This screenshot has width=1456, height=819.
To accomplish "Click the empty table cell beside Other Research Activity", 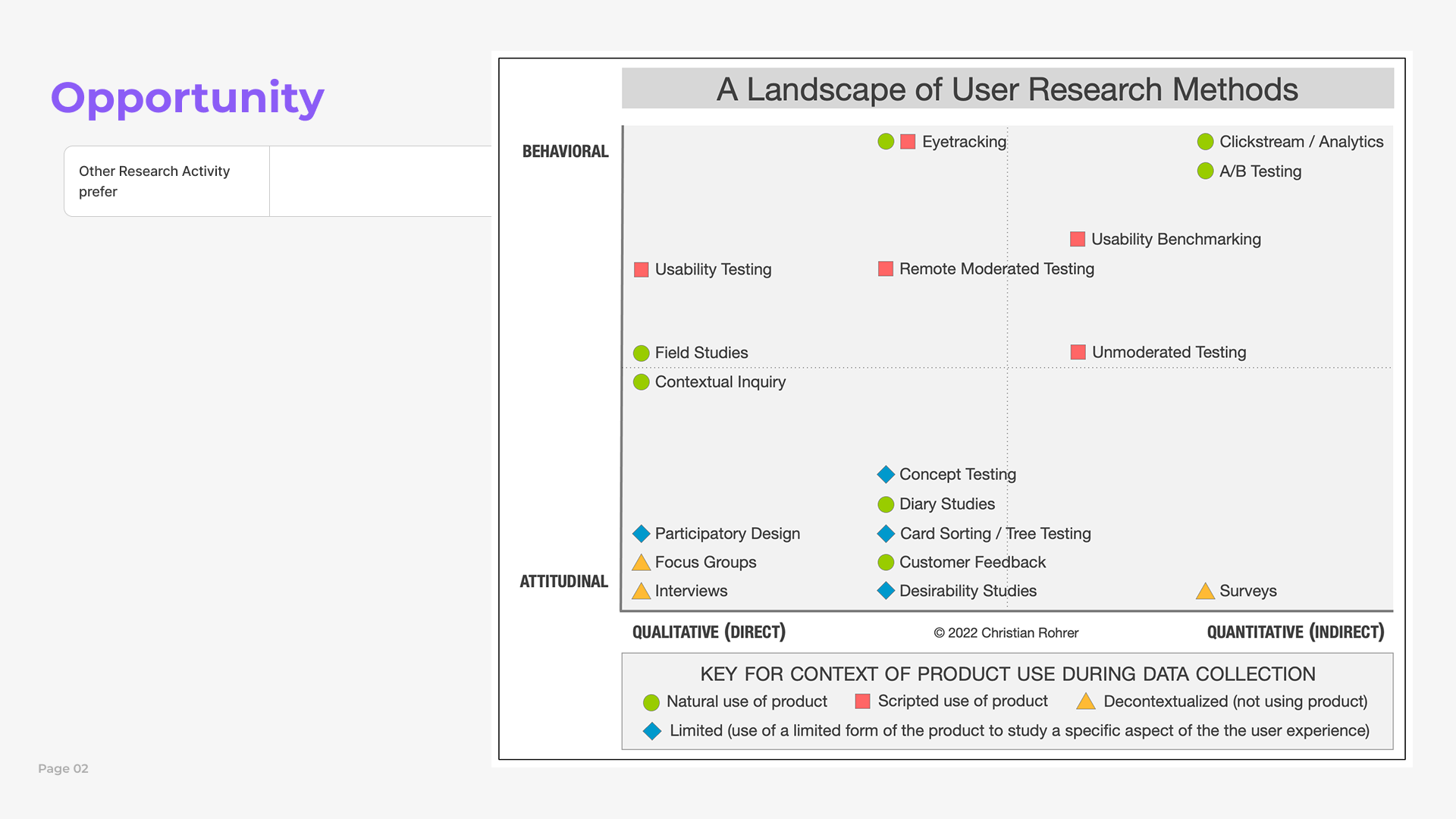I will coord(380,181).
